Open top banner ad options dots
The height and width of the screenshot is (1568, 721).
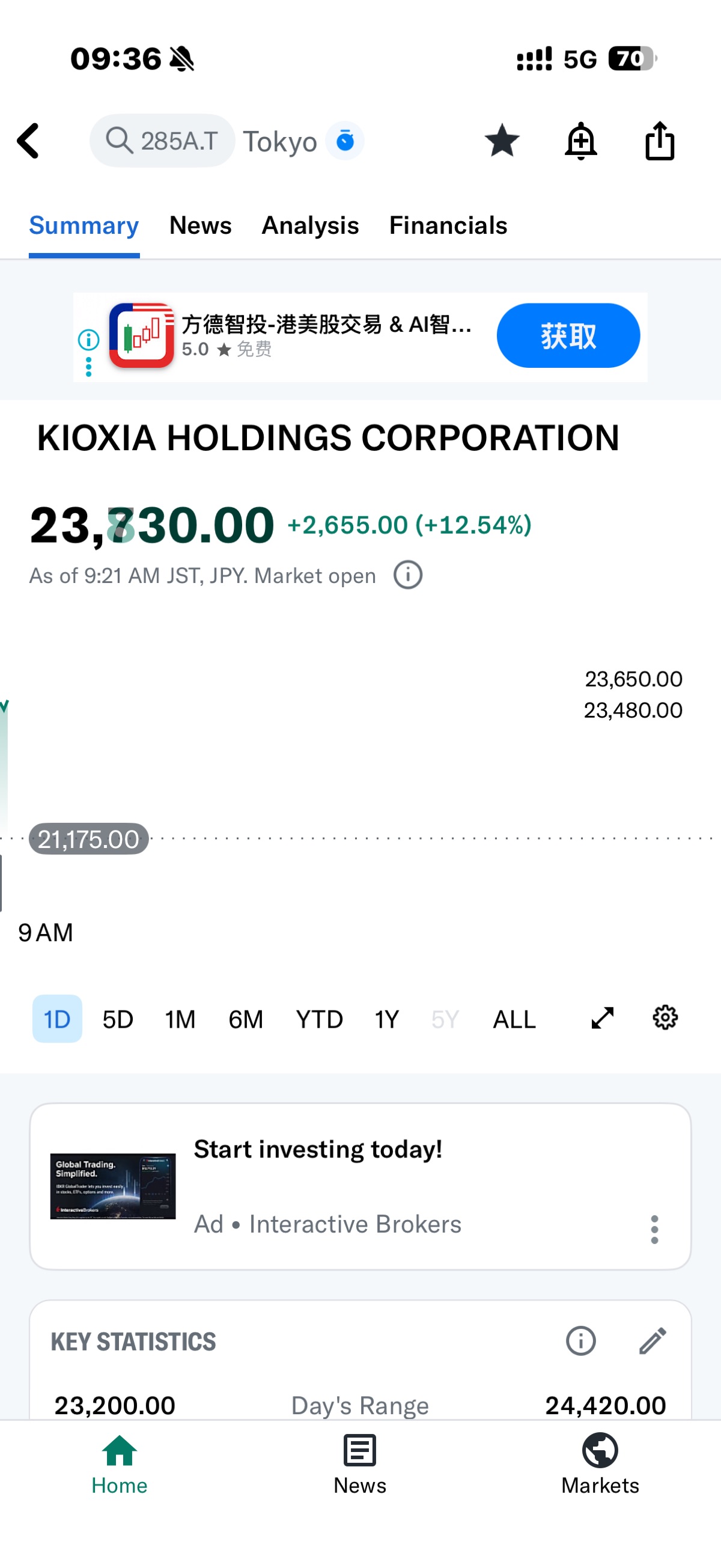(x=89, y=367)
